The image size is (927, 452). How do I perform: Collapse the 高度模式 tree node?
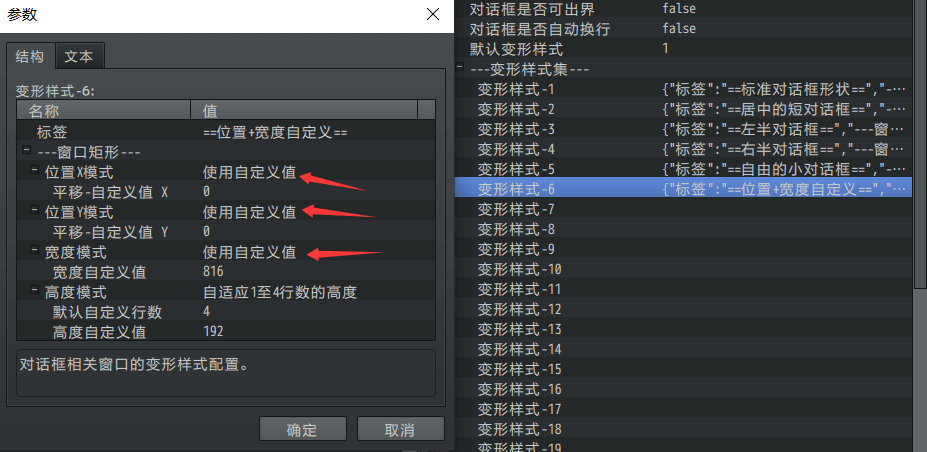pos(34,290)
